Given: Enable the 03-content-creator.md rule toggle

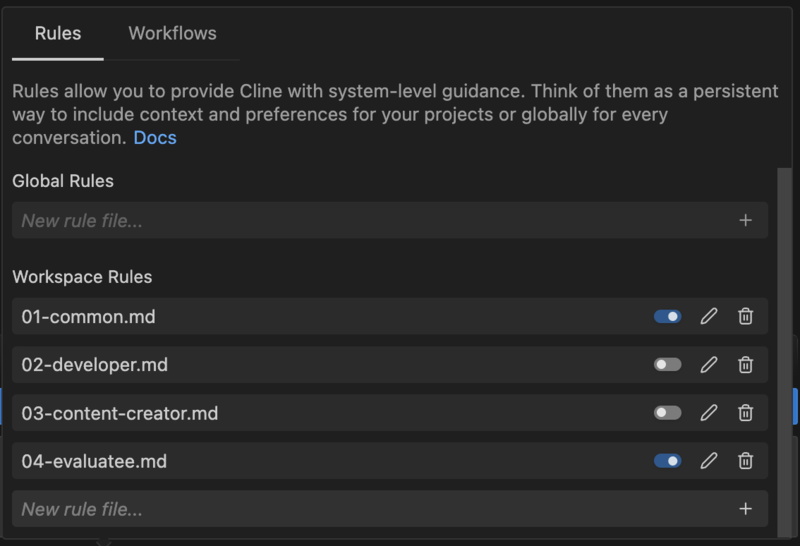Looking at the screenshot, I should point(667,413).
